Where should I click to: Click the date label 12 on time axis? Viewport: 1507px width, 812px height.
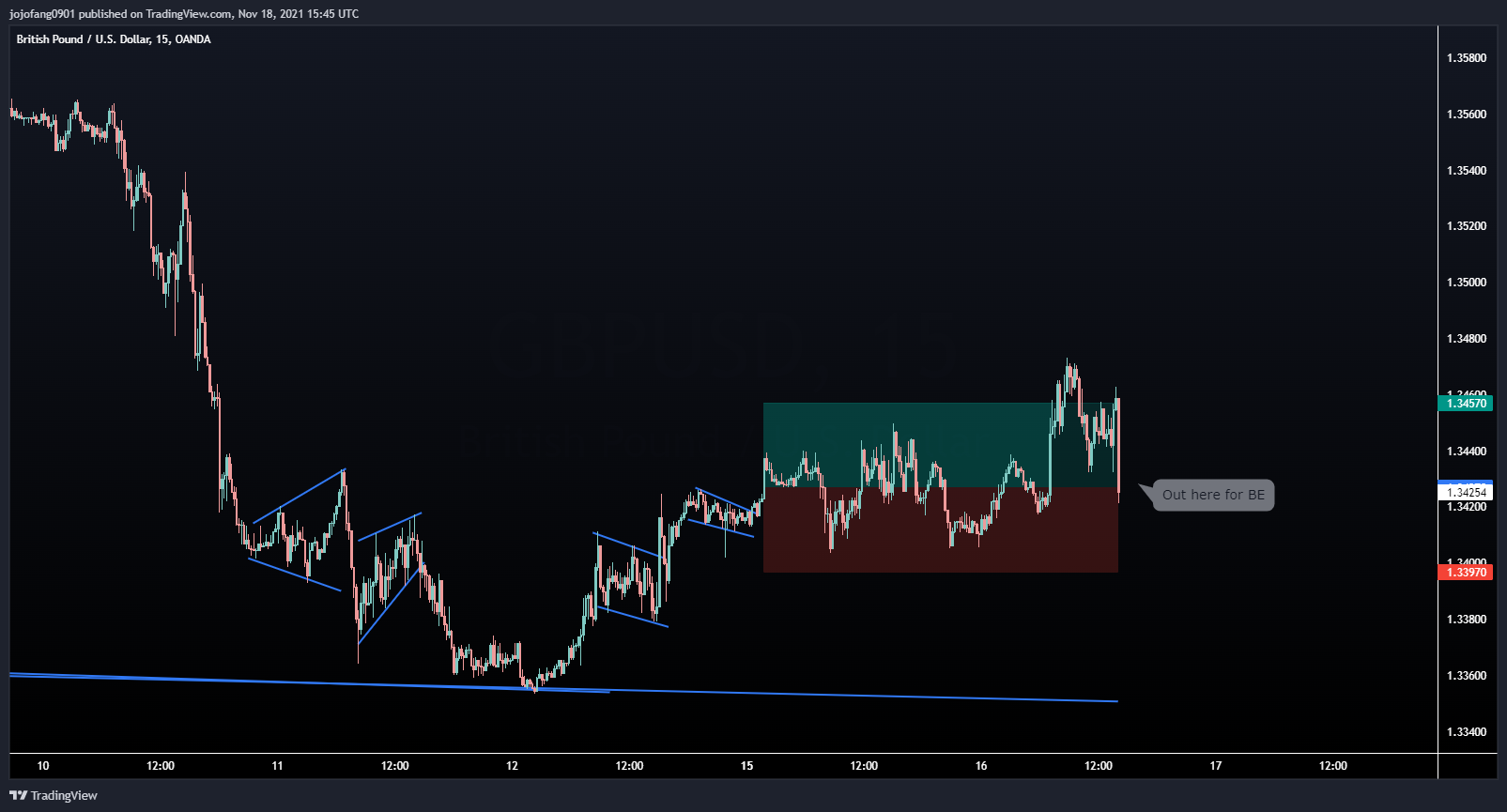[x=512, y=766]
